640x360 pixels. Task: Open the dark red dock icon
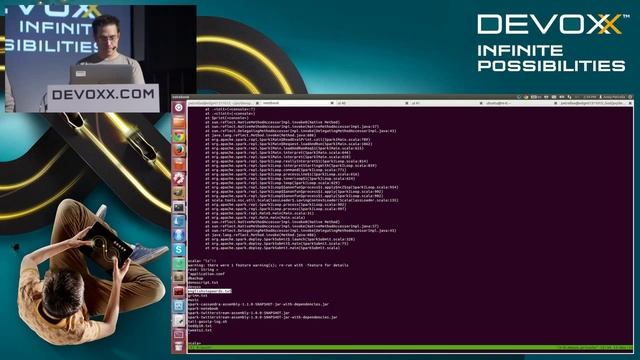point(179,291)
